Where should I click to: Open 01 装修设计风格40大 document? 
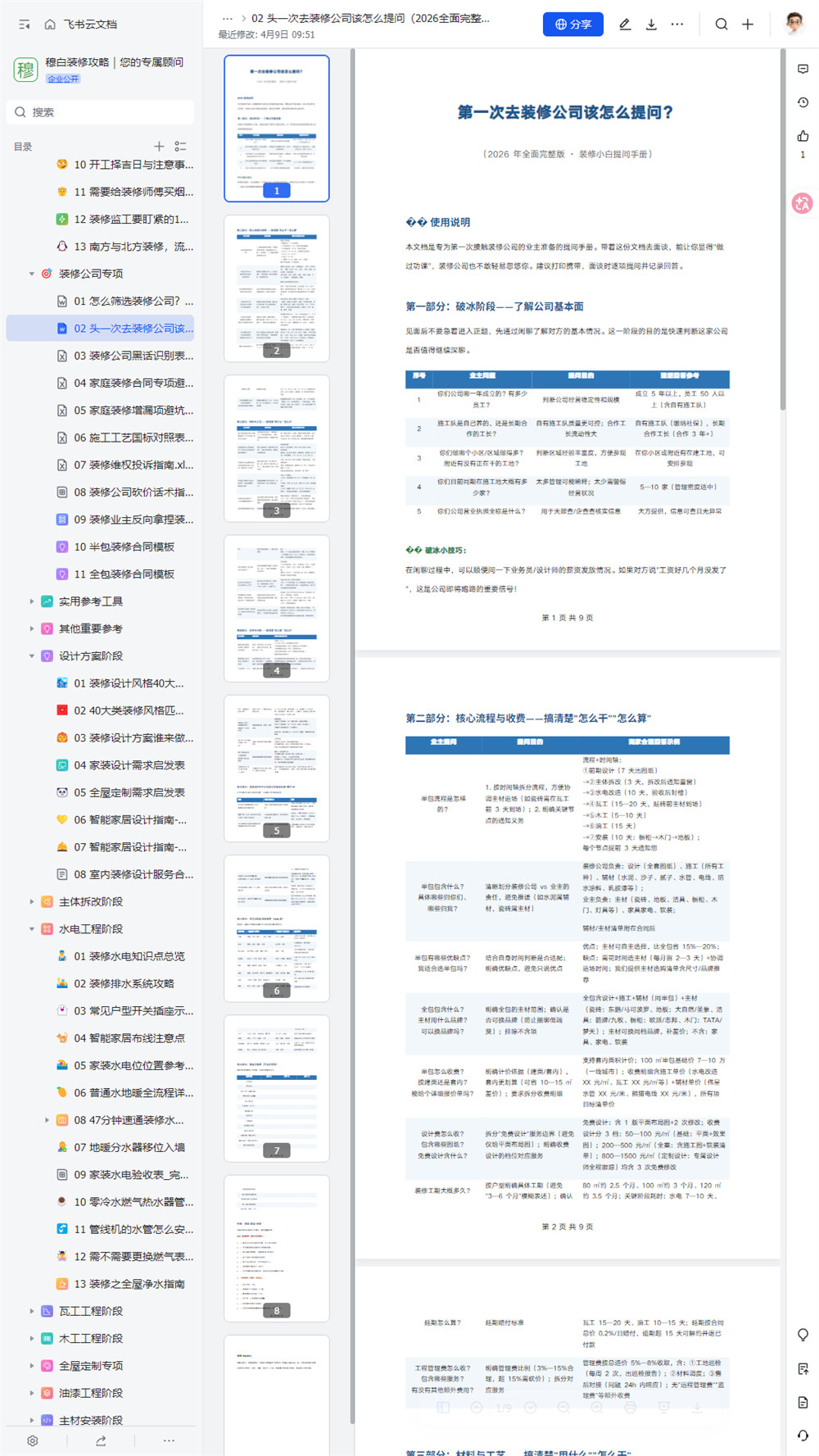tap(100, 683)
